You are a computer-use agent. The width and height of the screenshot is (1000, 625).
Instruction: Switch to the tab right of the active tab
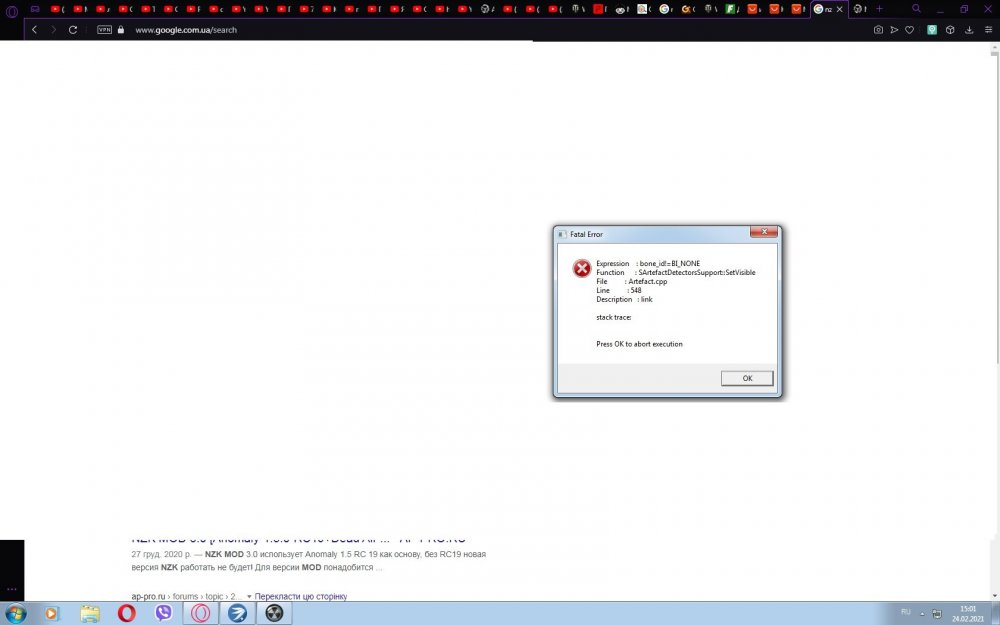860,9
